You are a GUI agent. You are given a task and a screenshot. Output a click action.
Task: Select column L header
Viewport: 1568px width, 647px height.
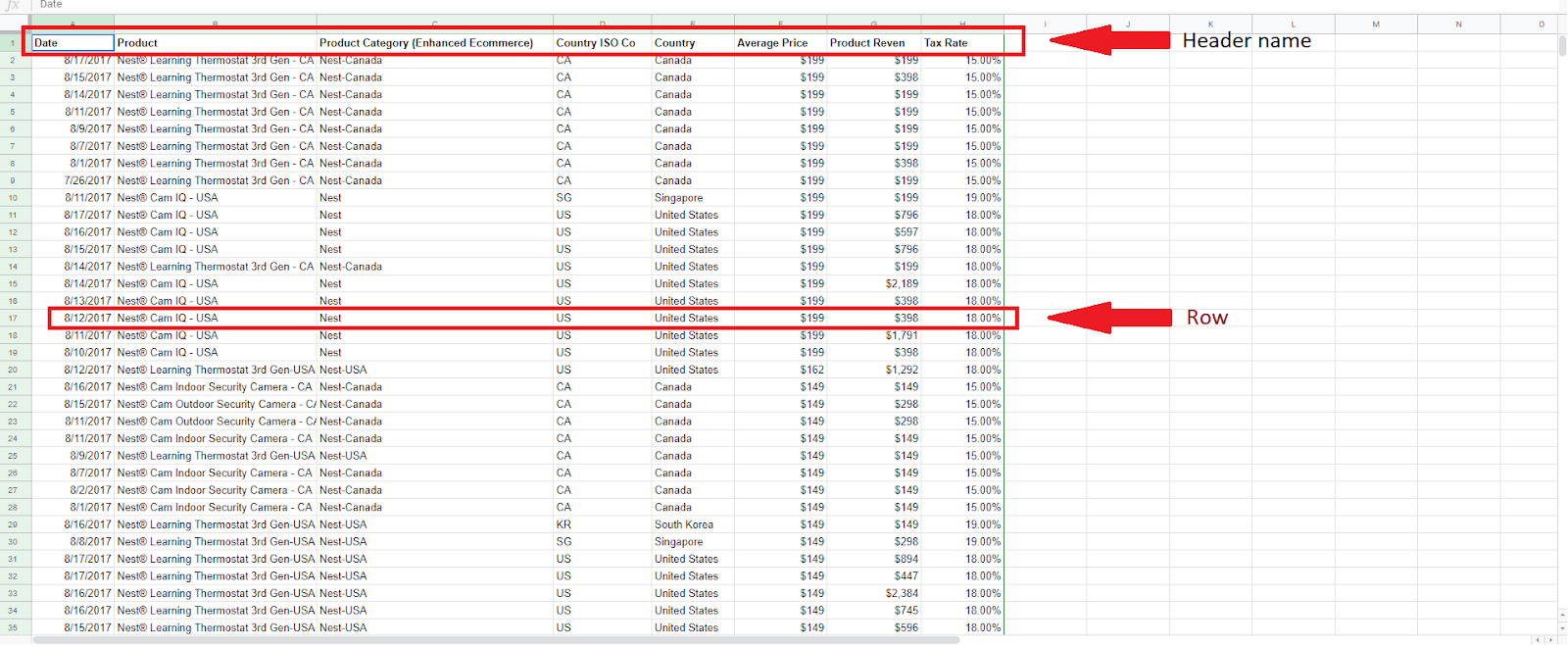click(x=1293, y=25)
